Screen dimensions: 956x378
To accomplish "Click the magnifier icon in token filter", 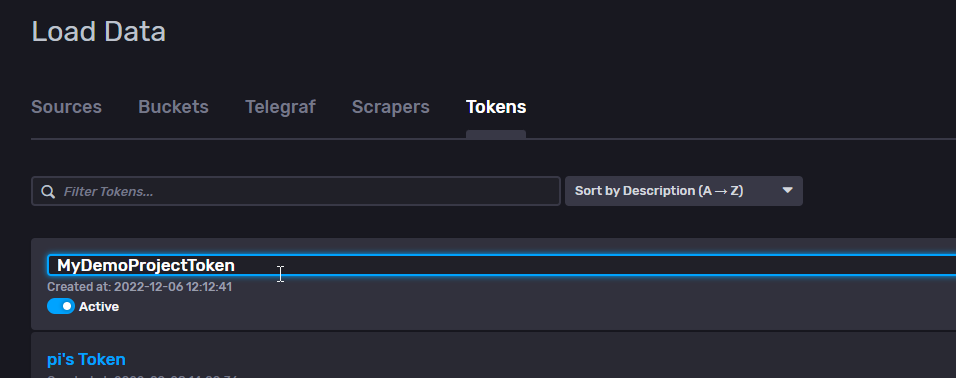I will (48, 191).
